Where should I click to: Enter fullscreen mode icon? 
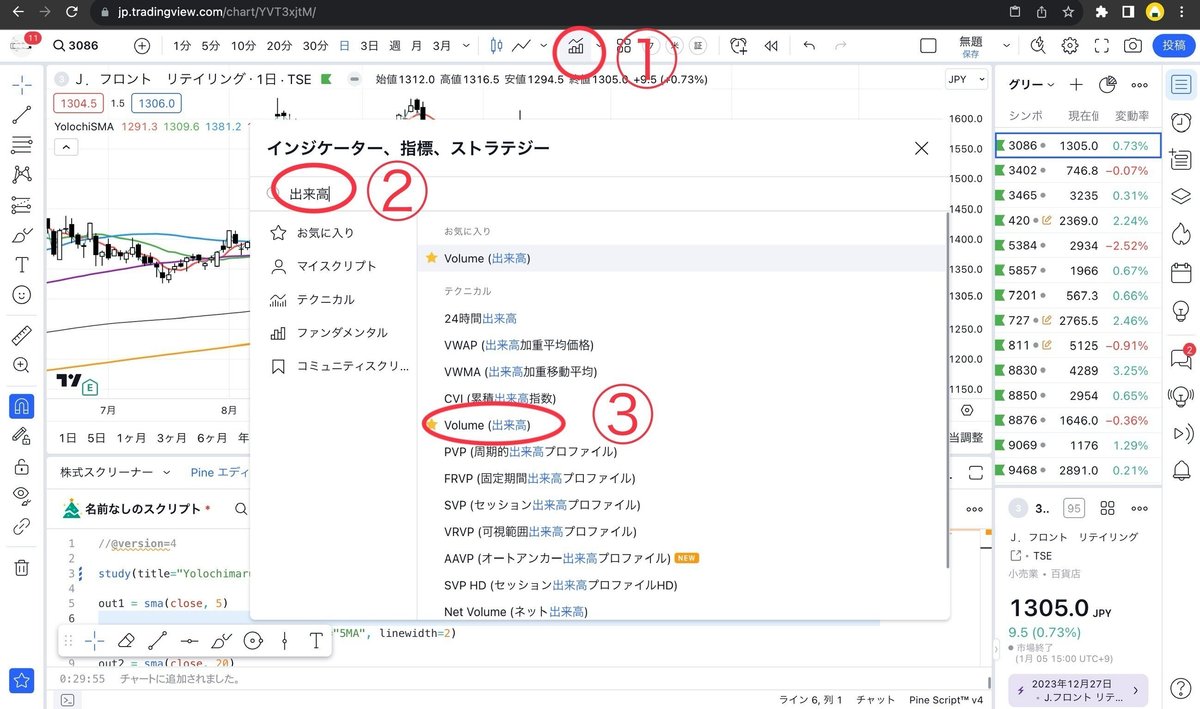[1102, 45]
